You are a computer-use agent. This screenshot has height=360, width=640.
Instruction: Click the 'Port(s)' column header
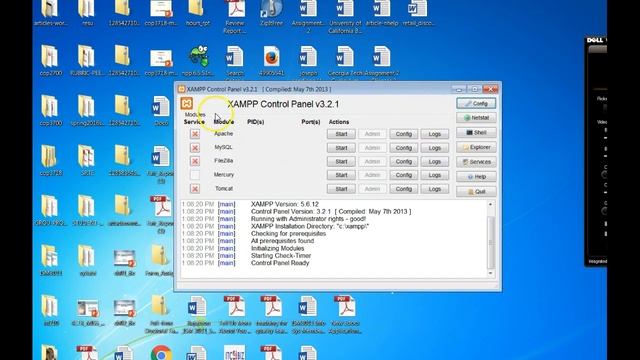[x=311, y=122]
